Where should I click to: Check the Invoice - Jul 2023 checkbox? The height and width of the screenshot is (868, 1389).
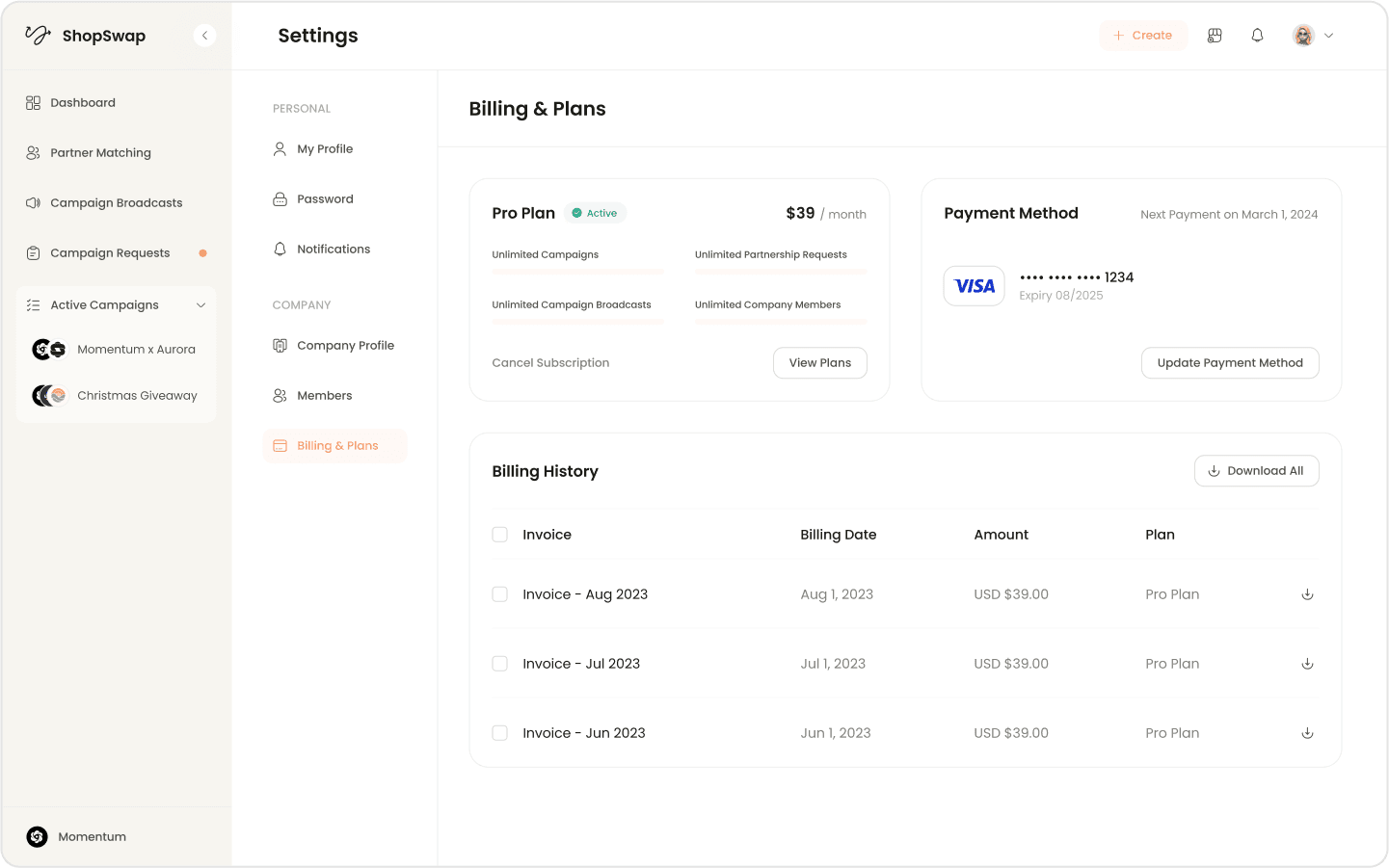point(499,663)
